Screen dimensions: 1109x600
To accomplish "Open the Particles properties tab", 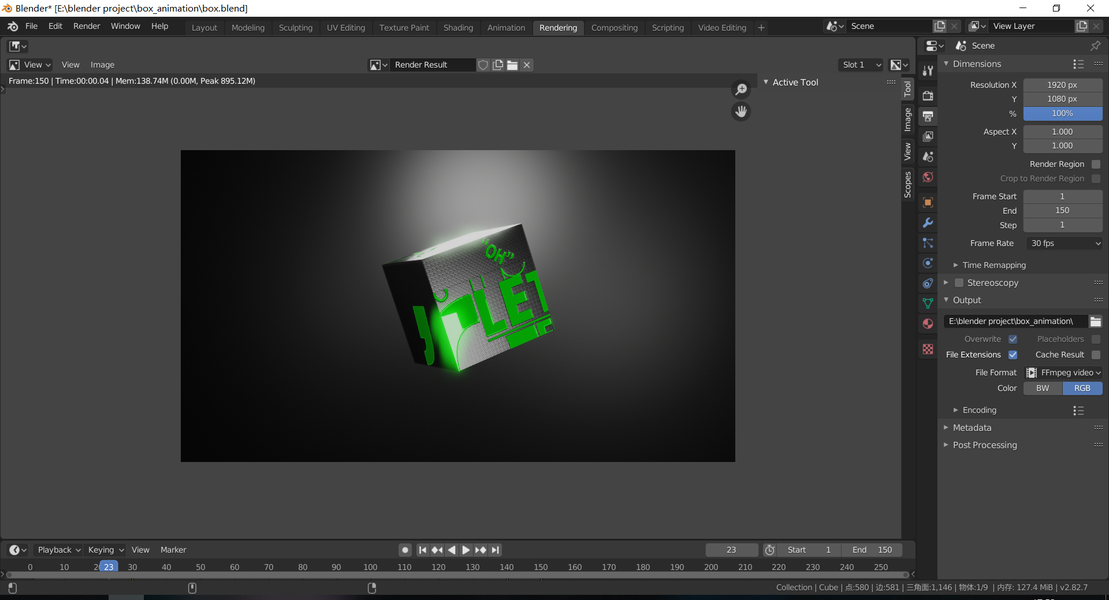I will click(x=928, y=243).
